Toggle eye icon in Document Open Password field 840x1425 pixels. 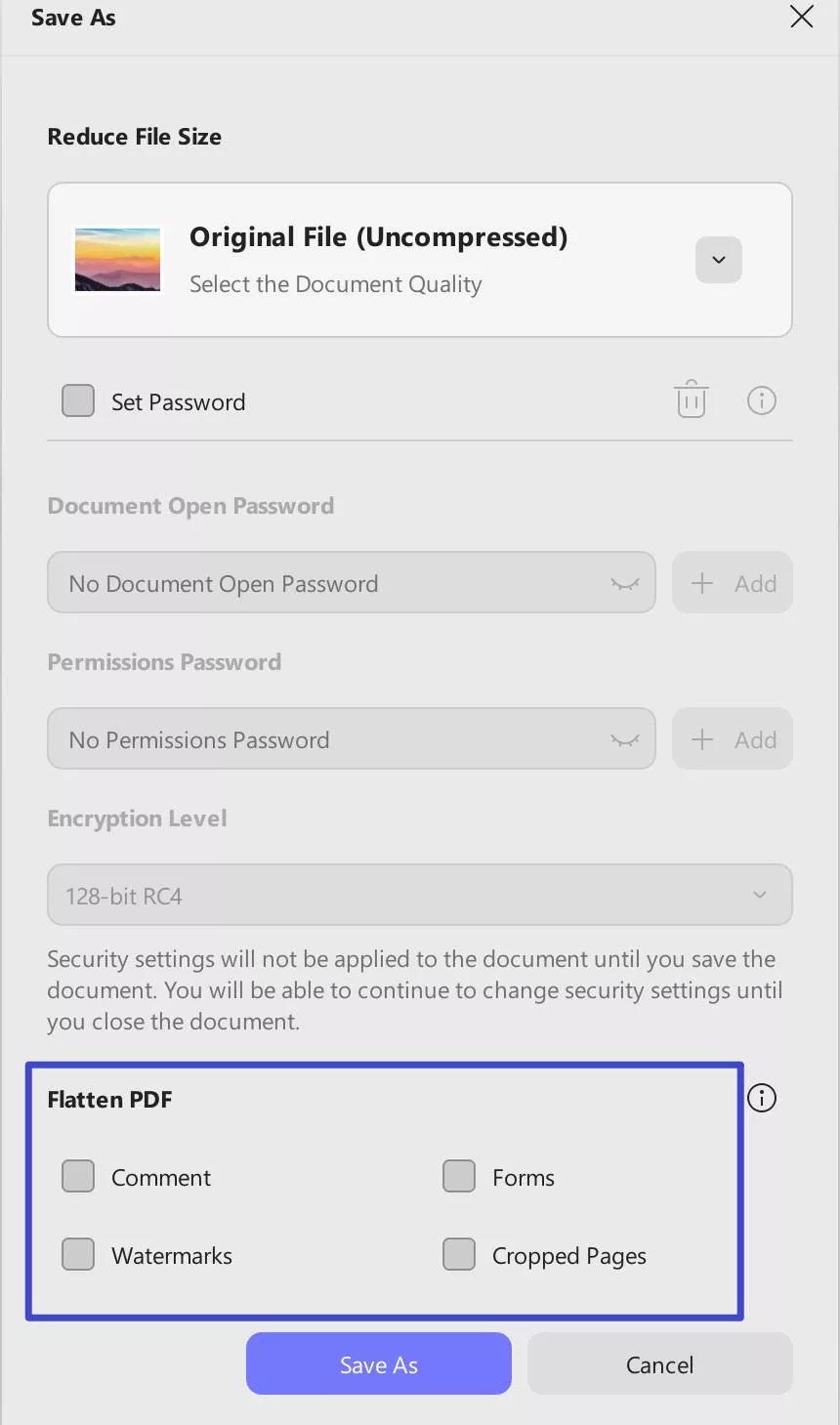point(625,584)
